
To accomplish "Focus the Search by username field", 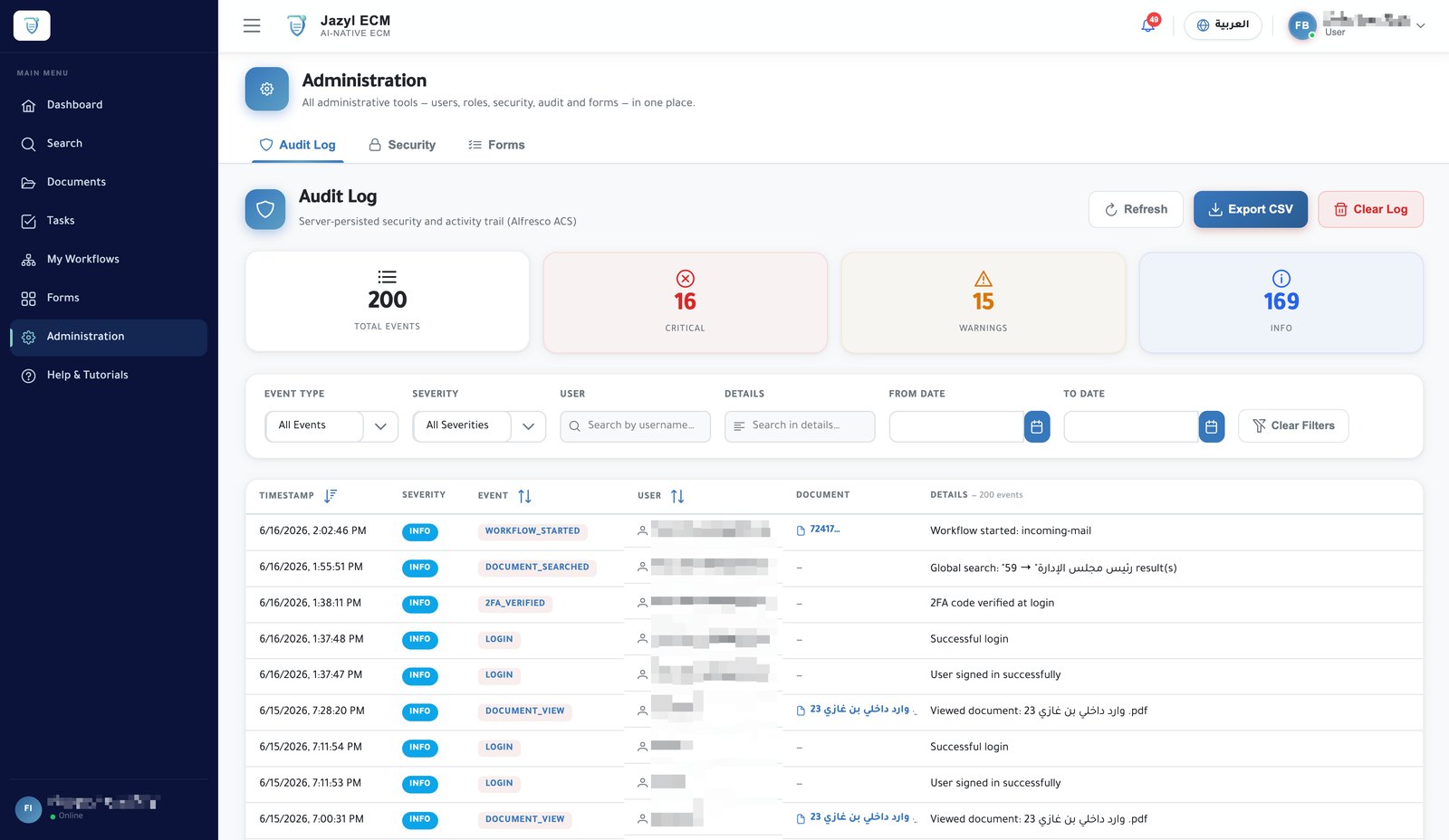I will click(635, 426).
